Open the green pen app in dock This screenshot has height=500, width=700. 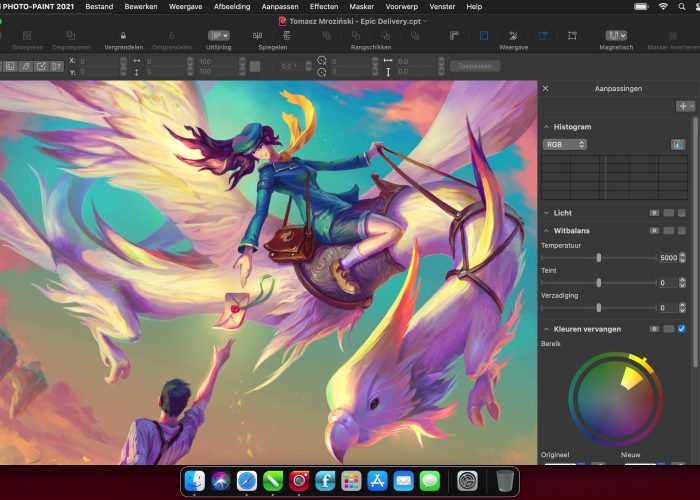pos(273,481)
